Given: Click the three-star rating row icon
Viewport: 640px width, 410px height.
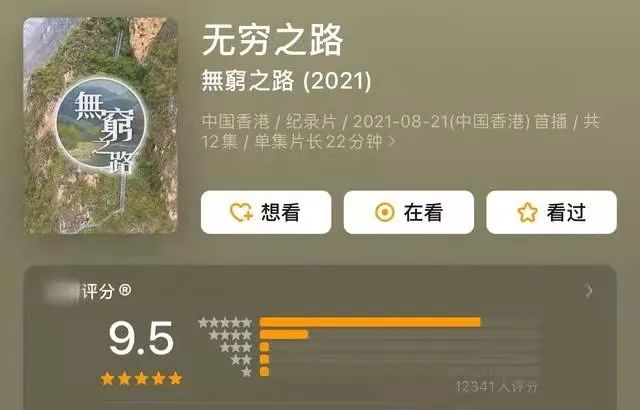Looking at the screenshot, I should point(236,348).
